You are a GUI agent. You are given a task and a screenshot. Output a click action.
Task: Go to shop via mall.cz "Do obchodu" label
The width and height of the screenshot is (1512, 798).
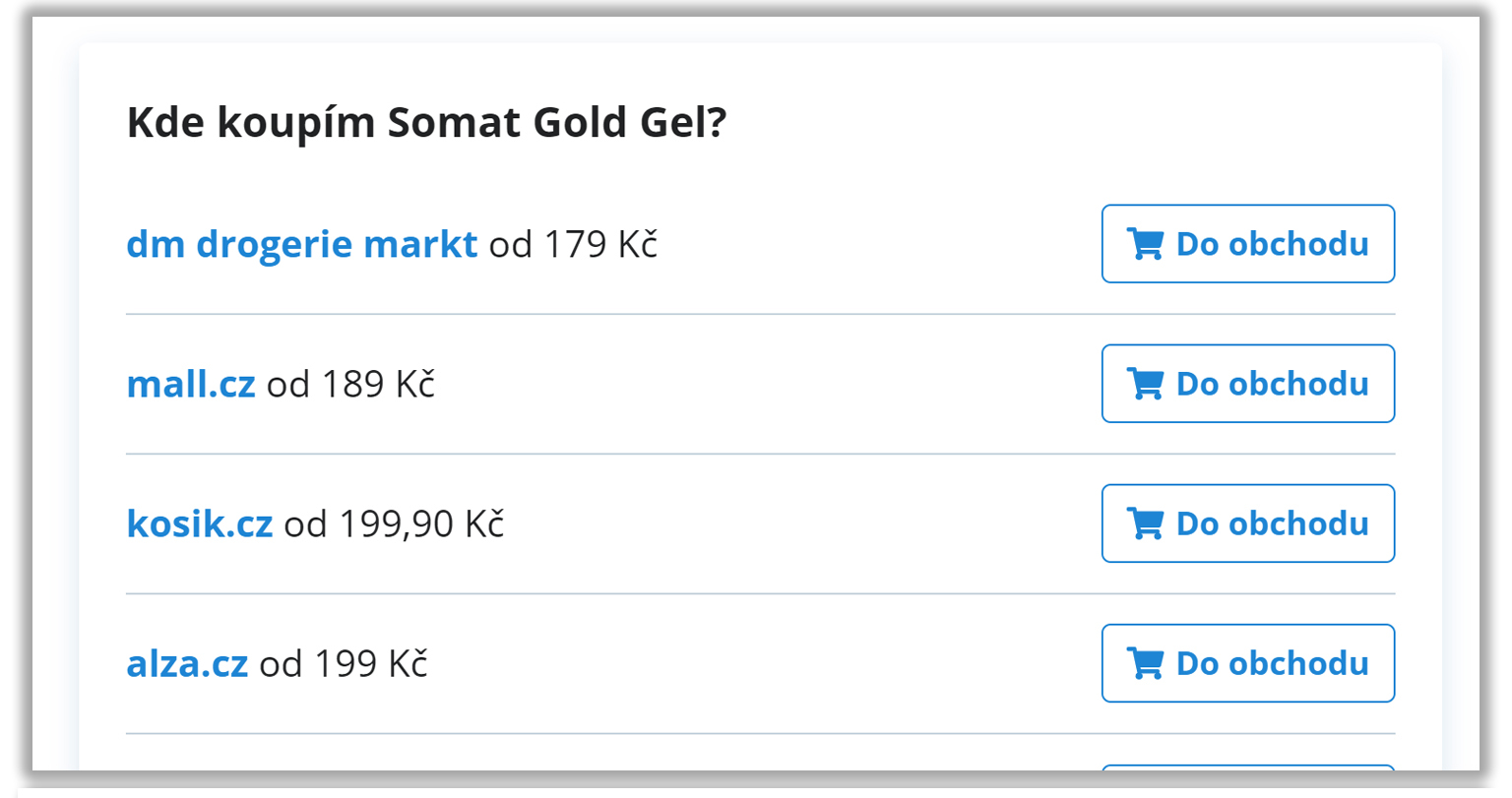pyautogui.click(x=1273, y=384)
